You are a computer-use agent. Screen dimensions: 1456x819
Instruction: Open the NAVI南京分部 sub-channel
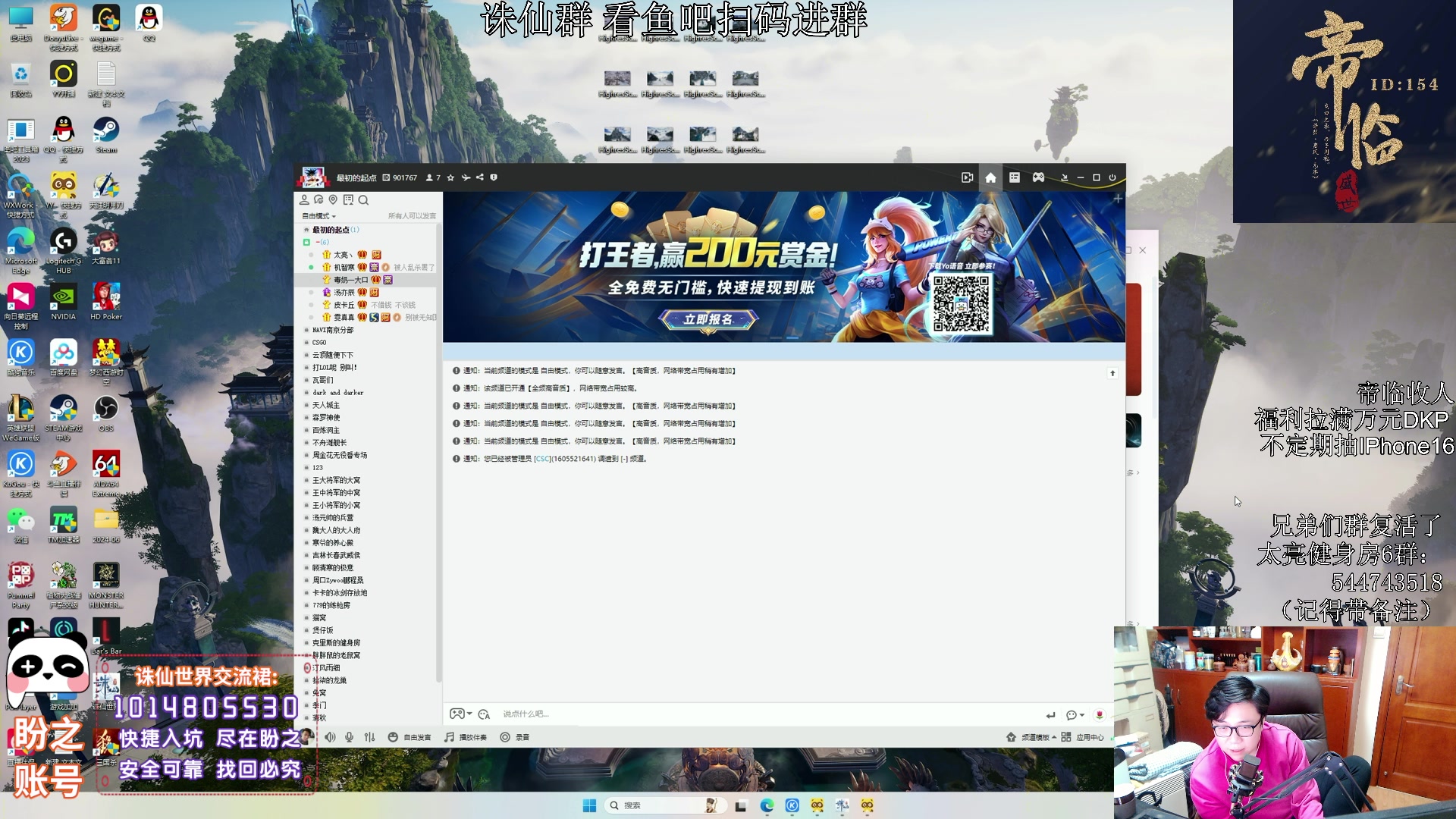click(x=333, y=330)
